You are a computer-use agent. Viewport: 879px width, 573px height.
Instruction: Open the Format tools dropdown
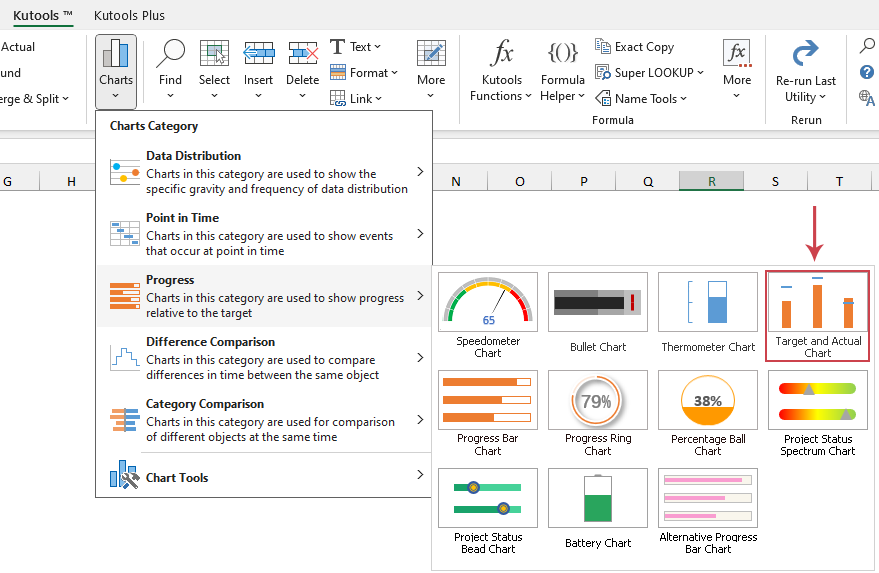(x=364, y=72)
